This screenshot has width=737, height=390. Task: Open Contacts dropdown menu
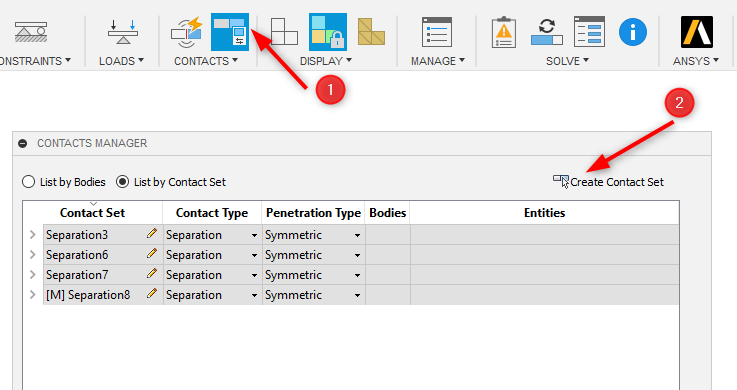[x=206, y=61]
